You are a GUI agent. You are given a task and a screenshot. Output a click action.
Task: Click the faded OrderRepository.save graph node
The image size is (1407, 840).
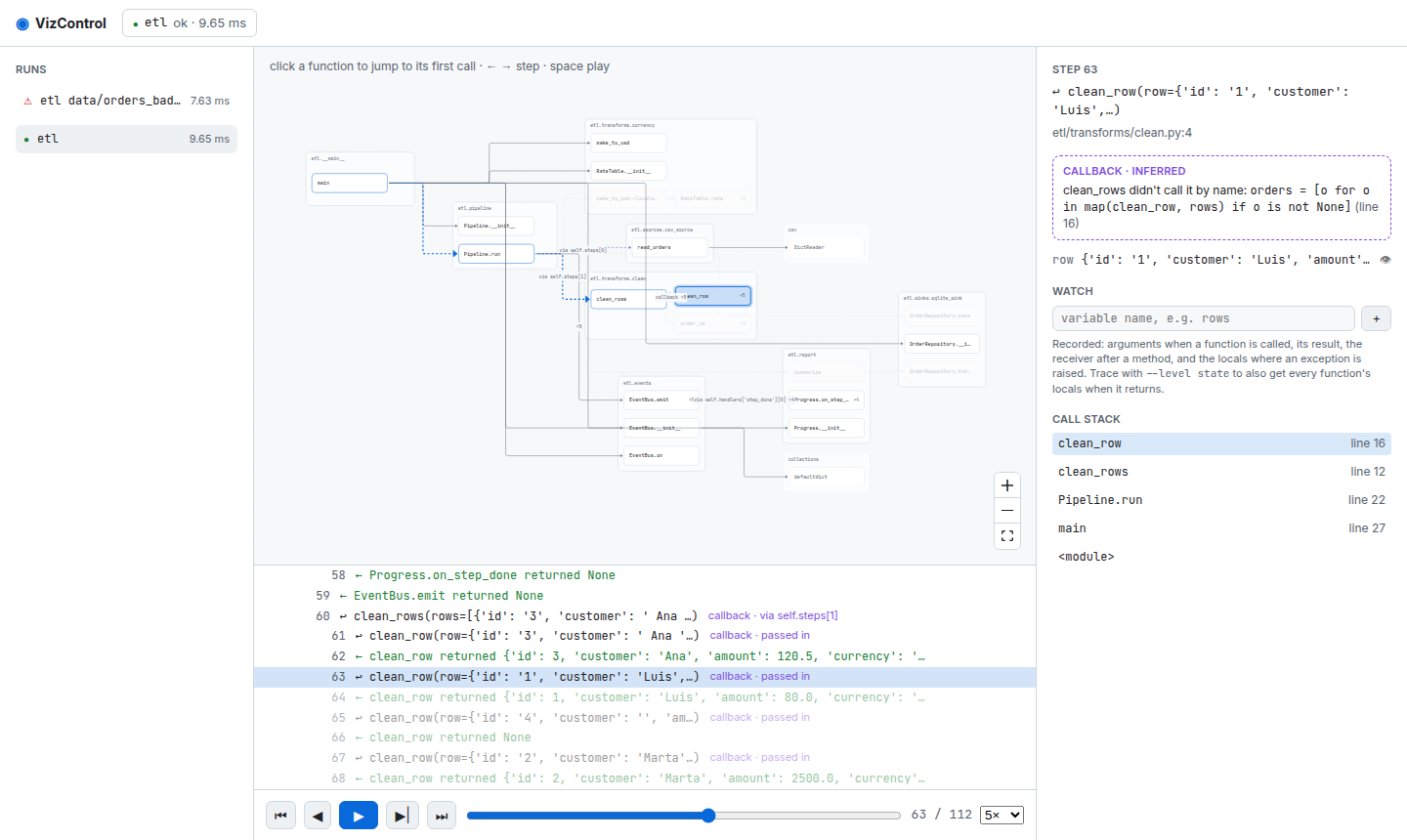(942, 315)
